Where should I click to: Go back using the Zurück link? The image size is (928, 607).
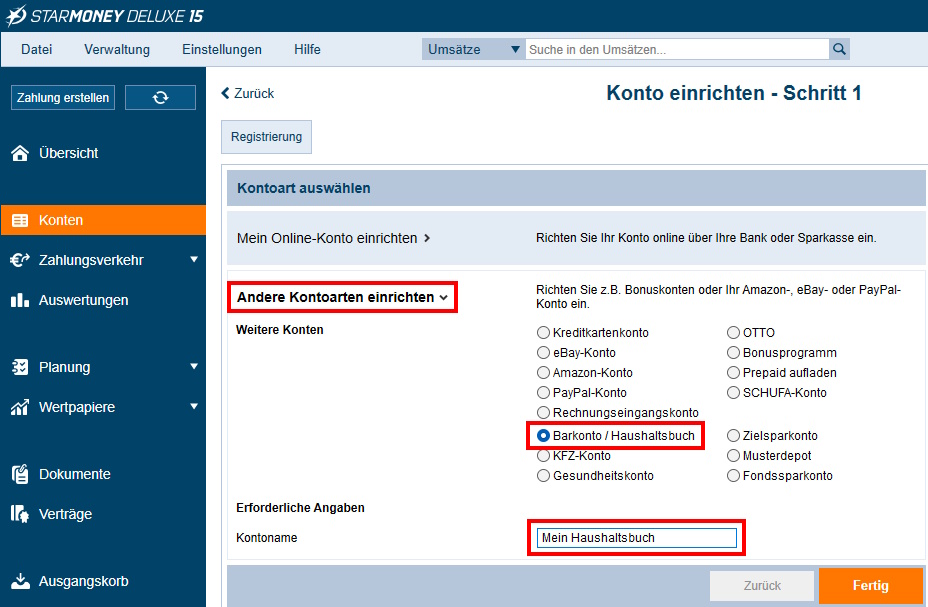(248, 93)
